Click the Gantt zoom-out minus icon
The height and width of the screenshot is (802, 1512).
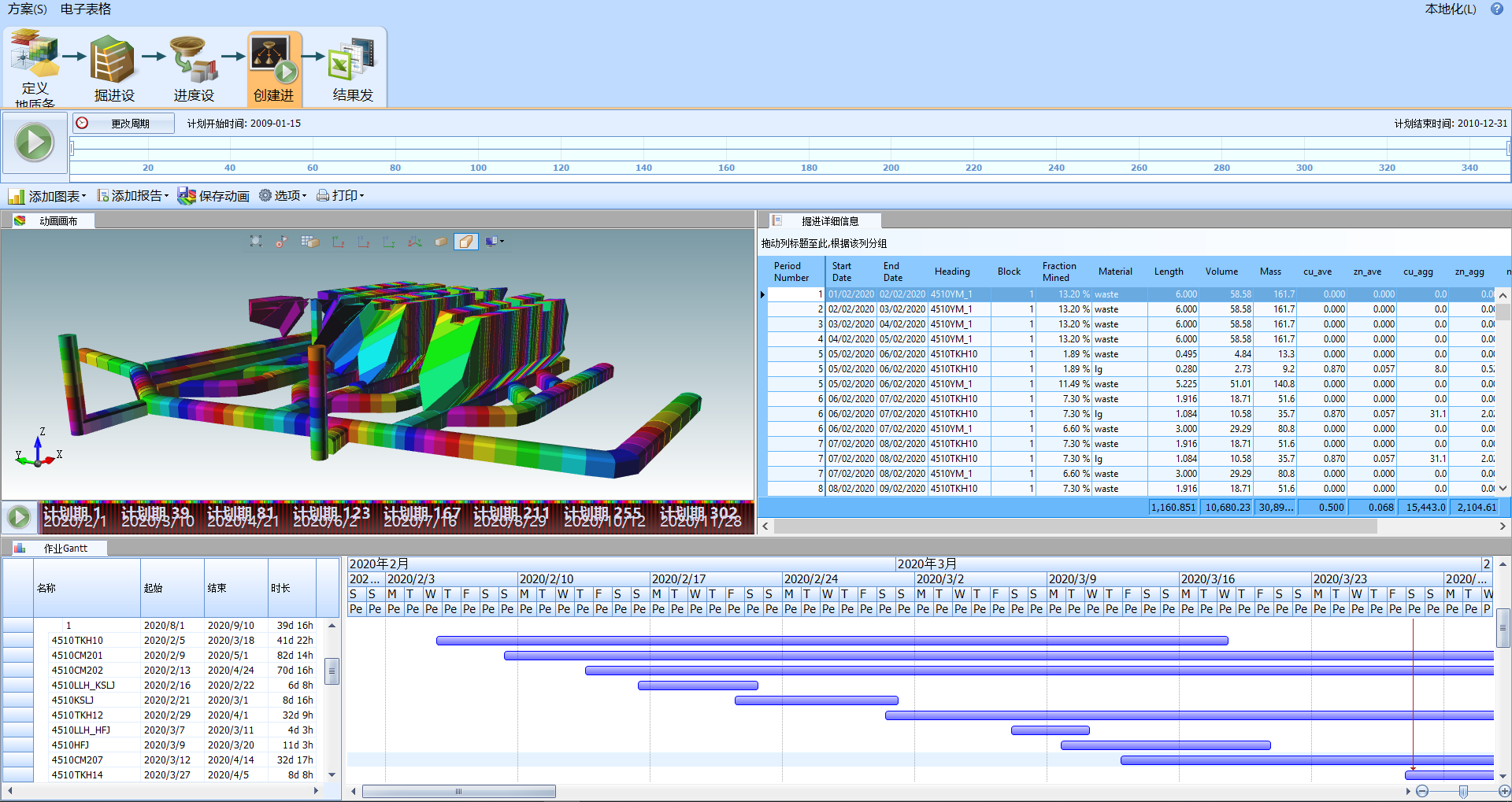pyautogui.click(x=1422, y=791)
